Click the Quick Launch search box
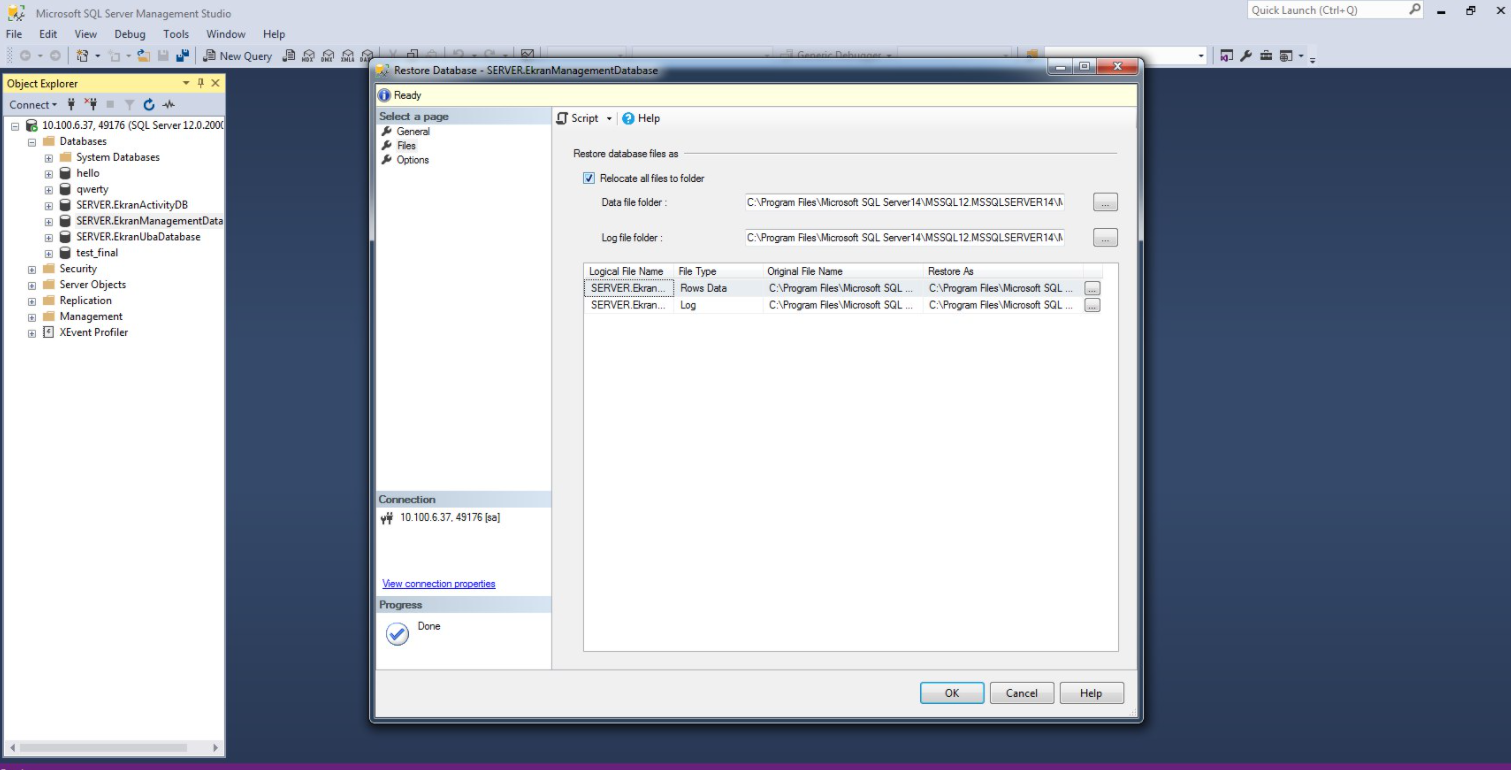Viewport: 1511px width, 770px height. pos(1328,10)
